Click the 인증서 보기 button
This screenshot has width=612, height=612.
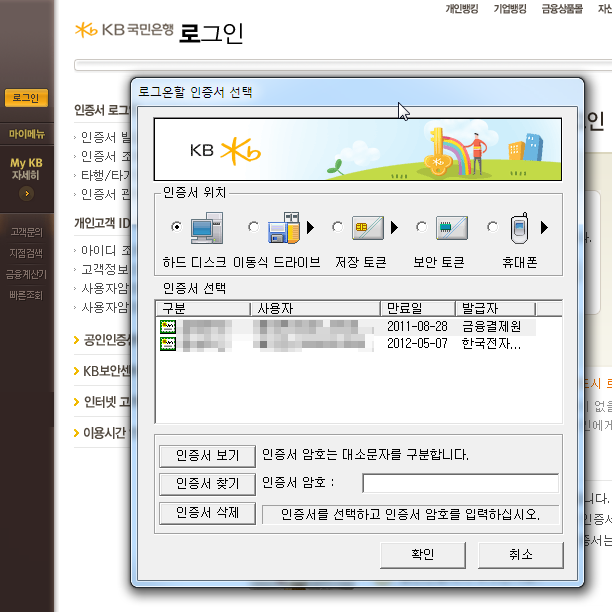point(207,456)
